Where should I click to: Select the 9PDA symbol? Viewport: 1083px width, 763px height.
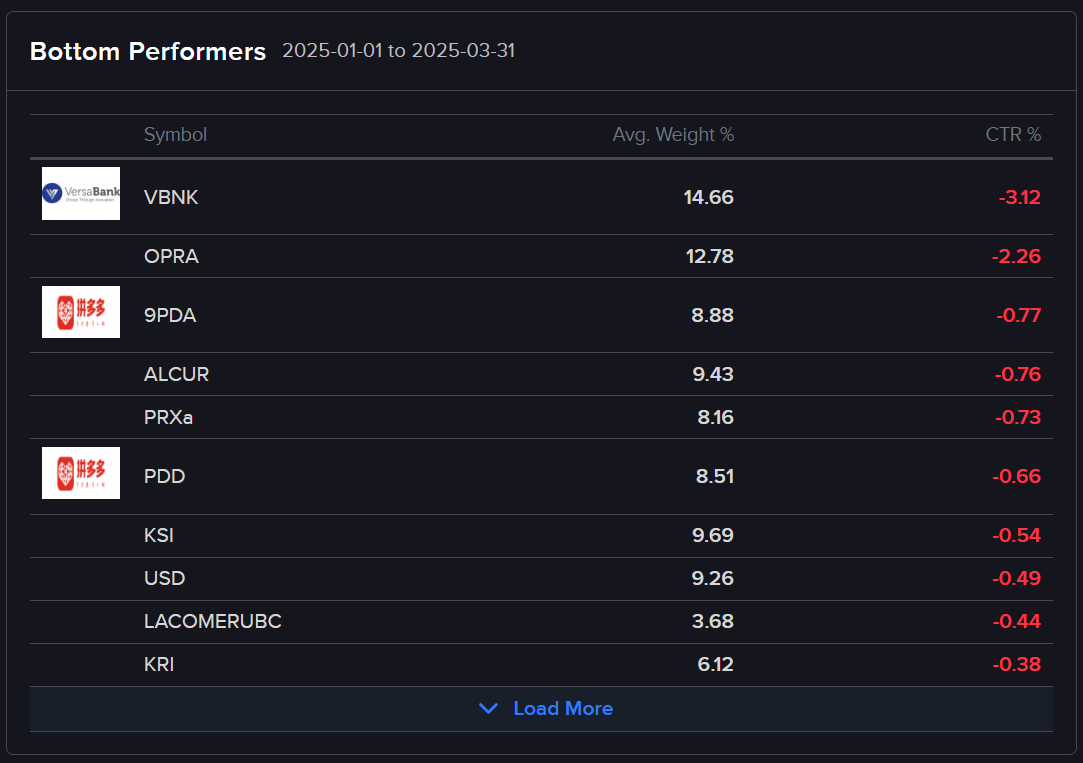click(170, 316)
